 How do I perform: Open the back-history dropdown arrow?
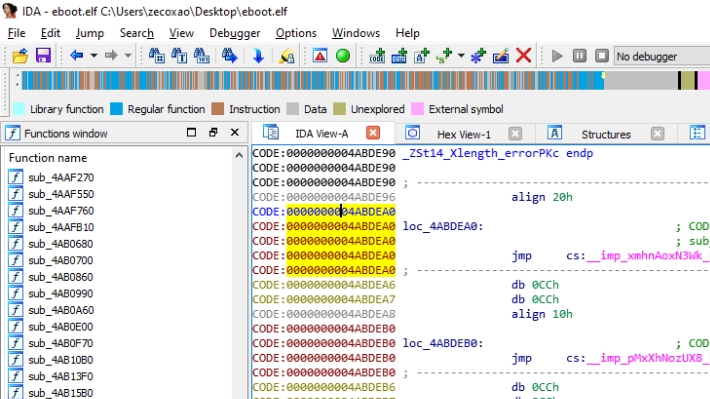[94, 56]
